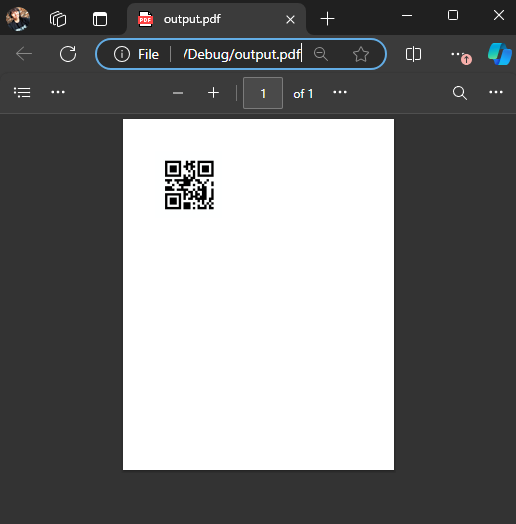Click the address bar URL field
This screenshot has width=516, height=524.
tap(242, 54)
